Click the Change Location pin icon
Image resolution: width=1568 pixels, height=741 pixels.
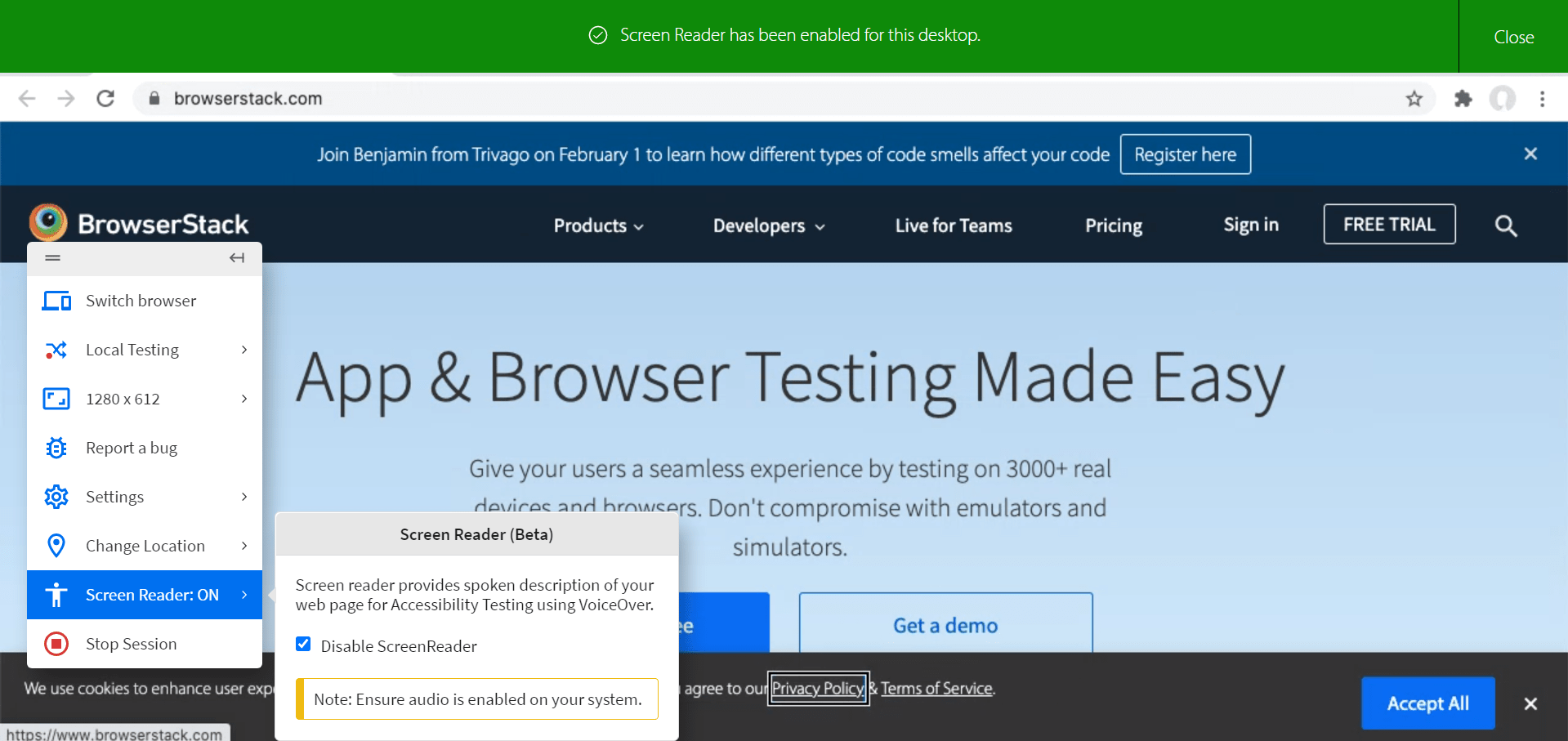[x=56, y=545]
